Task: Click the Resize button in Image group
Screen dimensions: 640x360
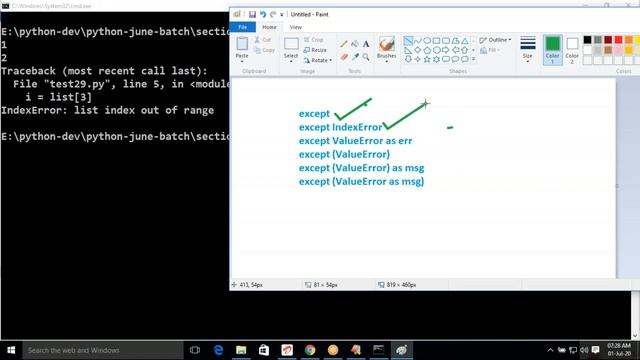Action: click(x=315, y=50)
